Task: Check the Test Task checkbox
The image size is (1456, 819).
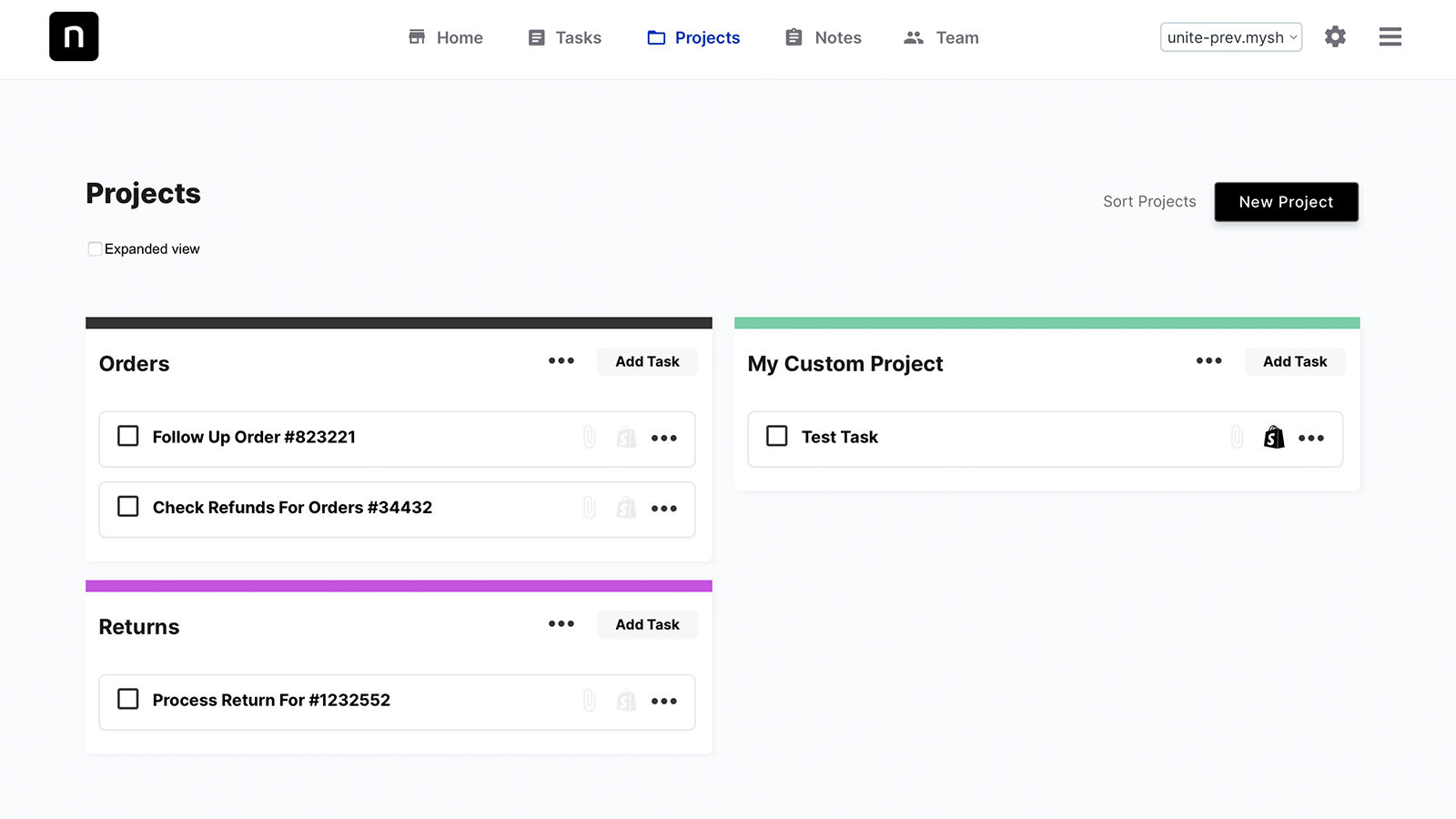Action: pyautogui.click(x=777, y=436)
